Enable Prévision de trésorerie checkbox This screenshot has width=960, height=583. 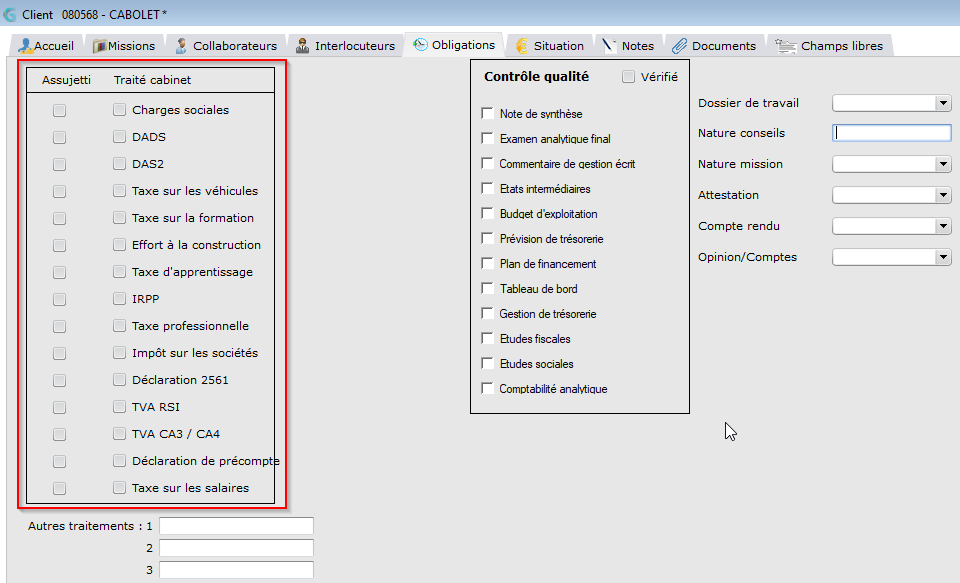point(487,238)
